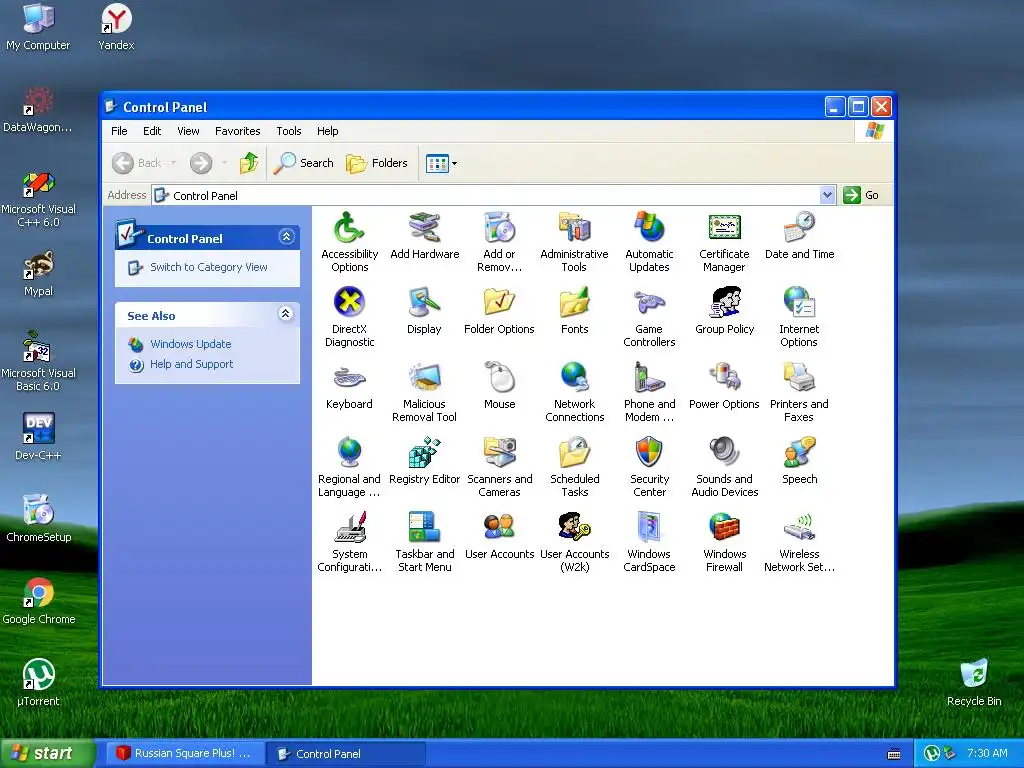The width and height of the screenshot is (1024, 768).
Task: Go up one folder level
Action: tap(249, 163)
